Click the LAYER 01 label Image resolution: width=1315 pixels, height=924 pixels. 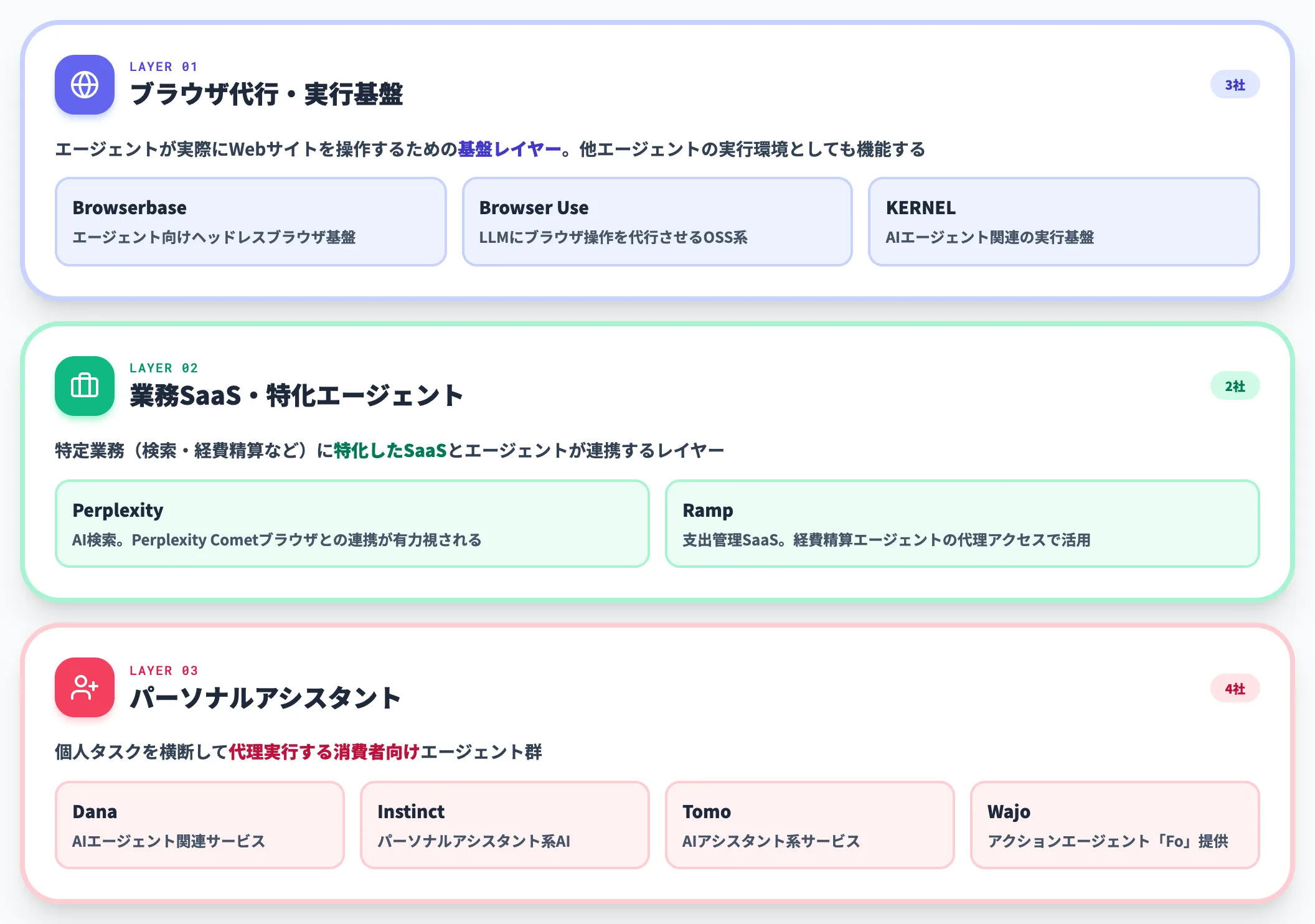(x=164, y=67)
